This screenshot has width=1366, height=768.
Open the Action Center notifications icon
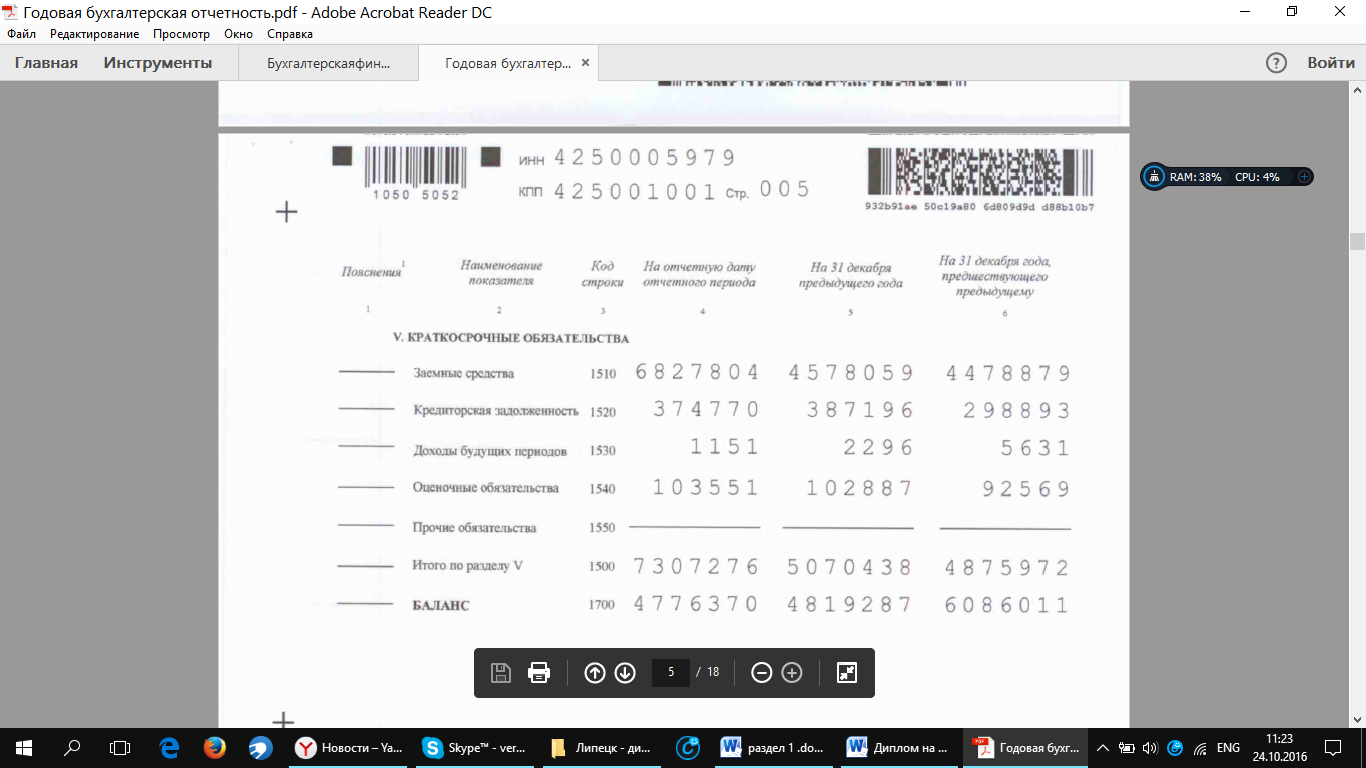pyautogui.click(x=1333, y=748)
